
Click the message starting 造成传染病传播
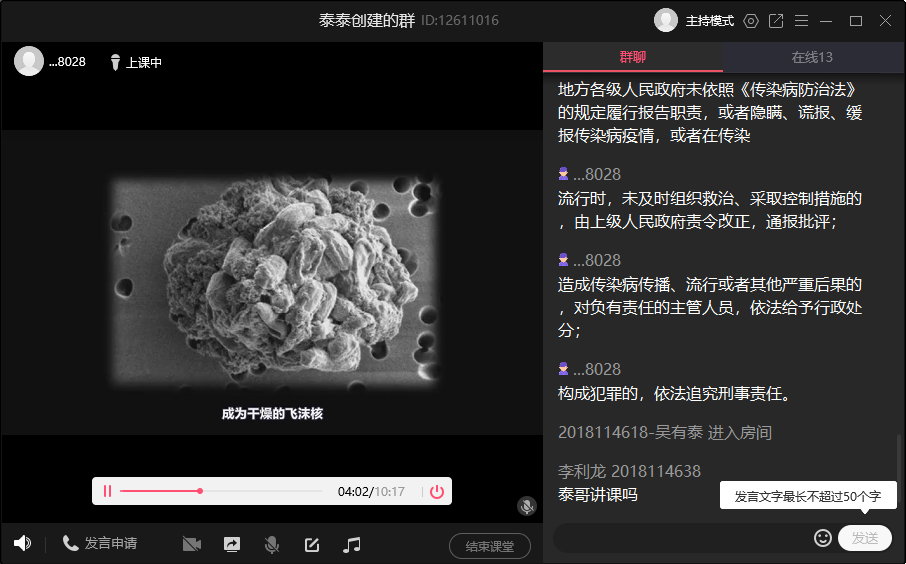point(710,307)
